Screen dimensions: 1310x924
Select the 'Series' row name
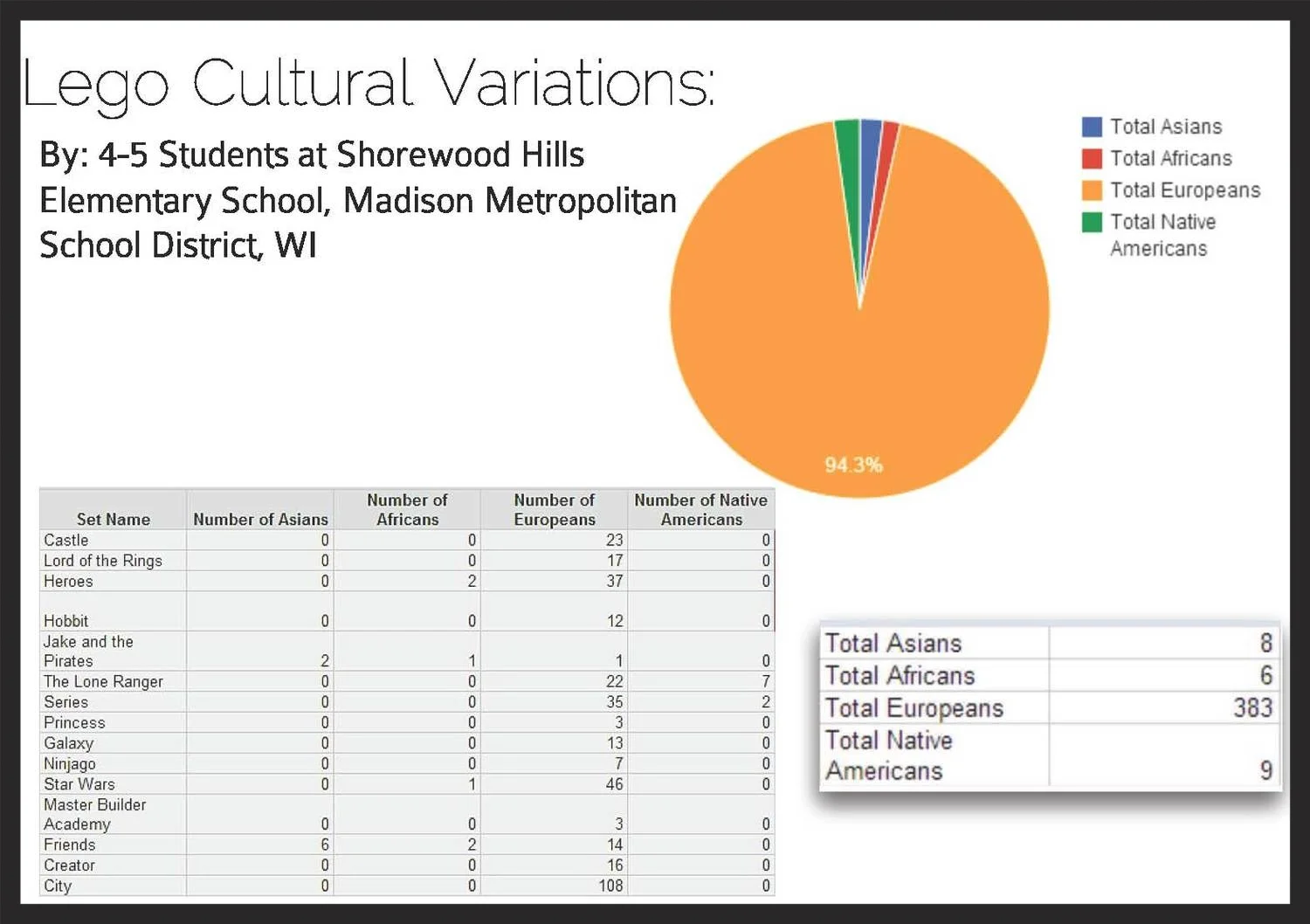click(66, 702)
